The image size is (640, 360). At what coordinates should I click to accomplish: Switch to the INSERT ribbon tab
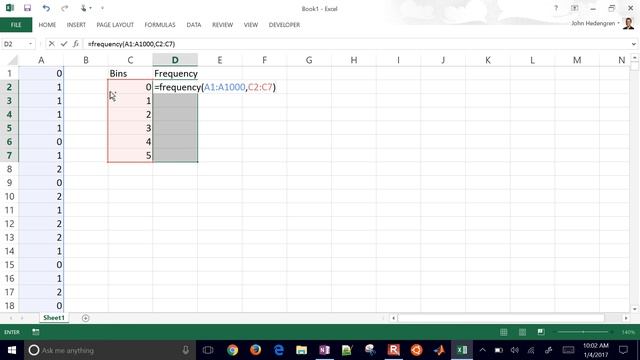click(x=76, y=25)
